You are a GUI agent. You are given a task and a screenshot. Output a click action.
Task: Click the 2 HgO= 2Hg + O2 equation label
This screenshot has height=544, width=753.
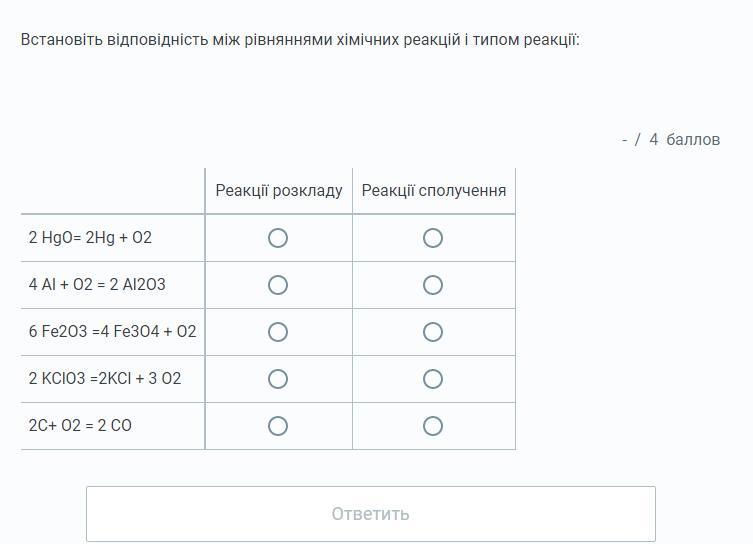90,237
